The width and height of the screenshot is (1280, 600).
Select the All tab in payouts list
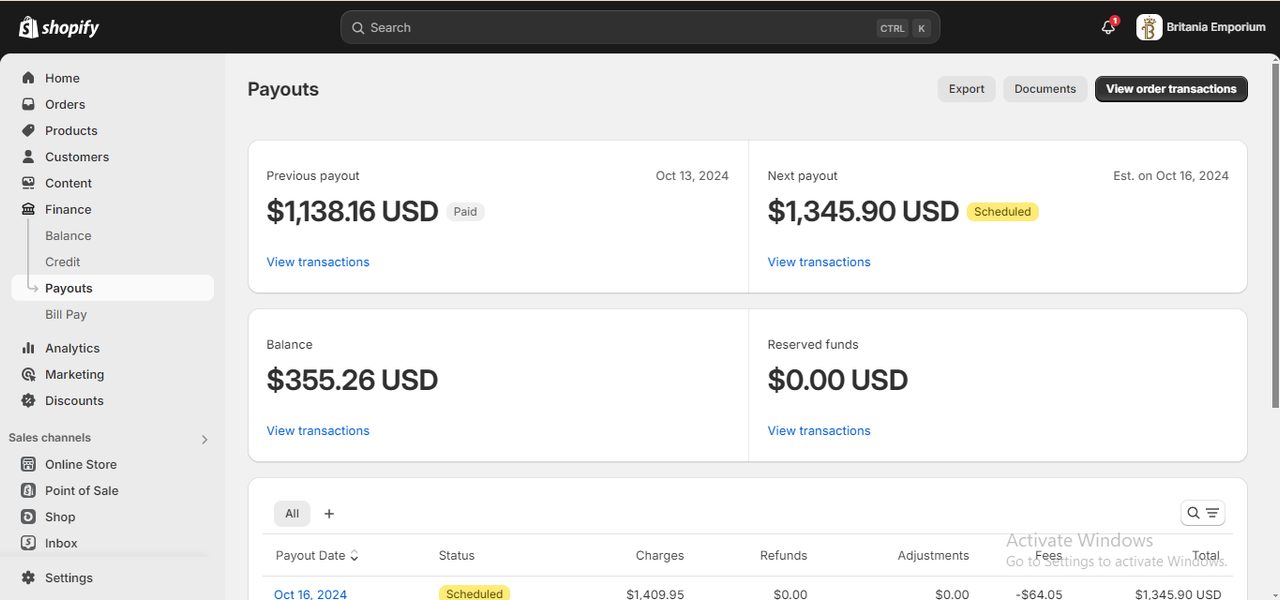click(x=292, y=513)
